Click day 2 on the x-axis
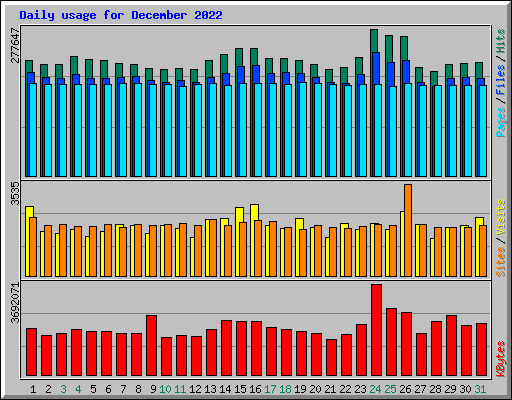The image size is (512, 400). coord(48,389)
